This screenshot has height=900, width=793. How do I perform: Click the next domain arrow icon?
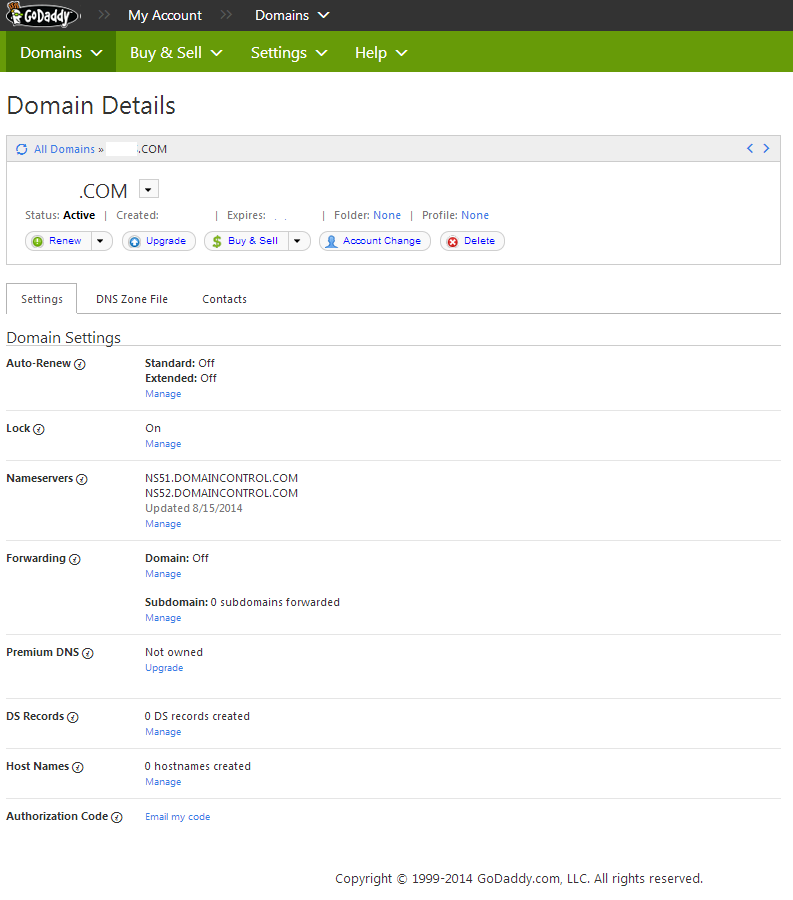767,149
